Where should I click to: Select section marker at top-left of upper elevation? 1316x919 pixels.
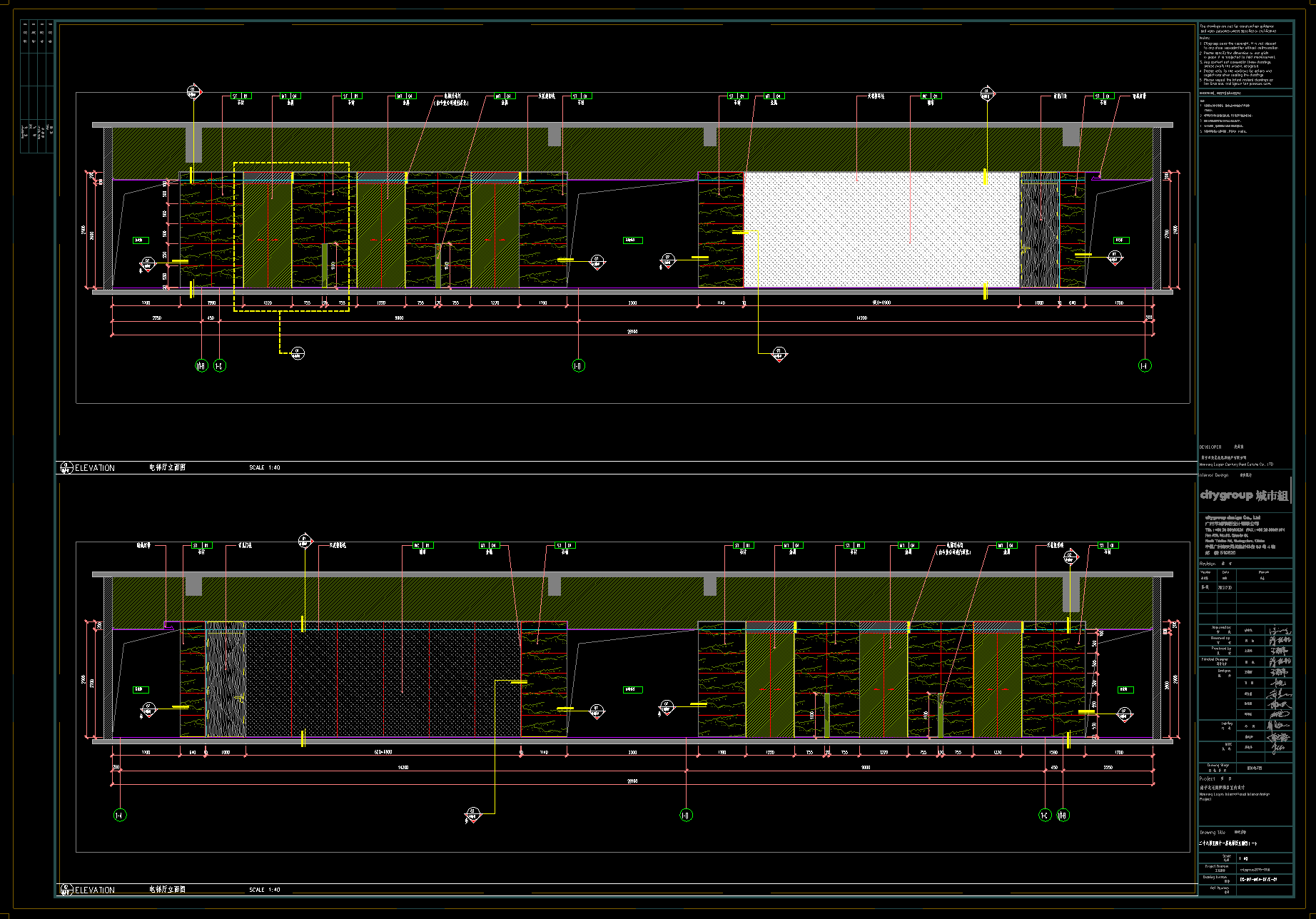193,92
